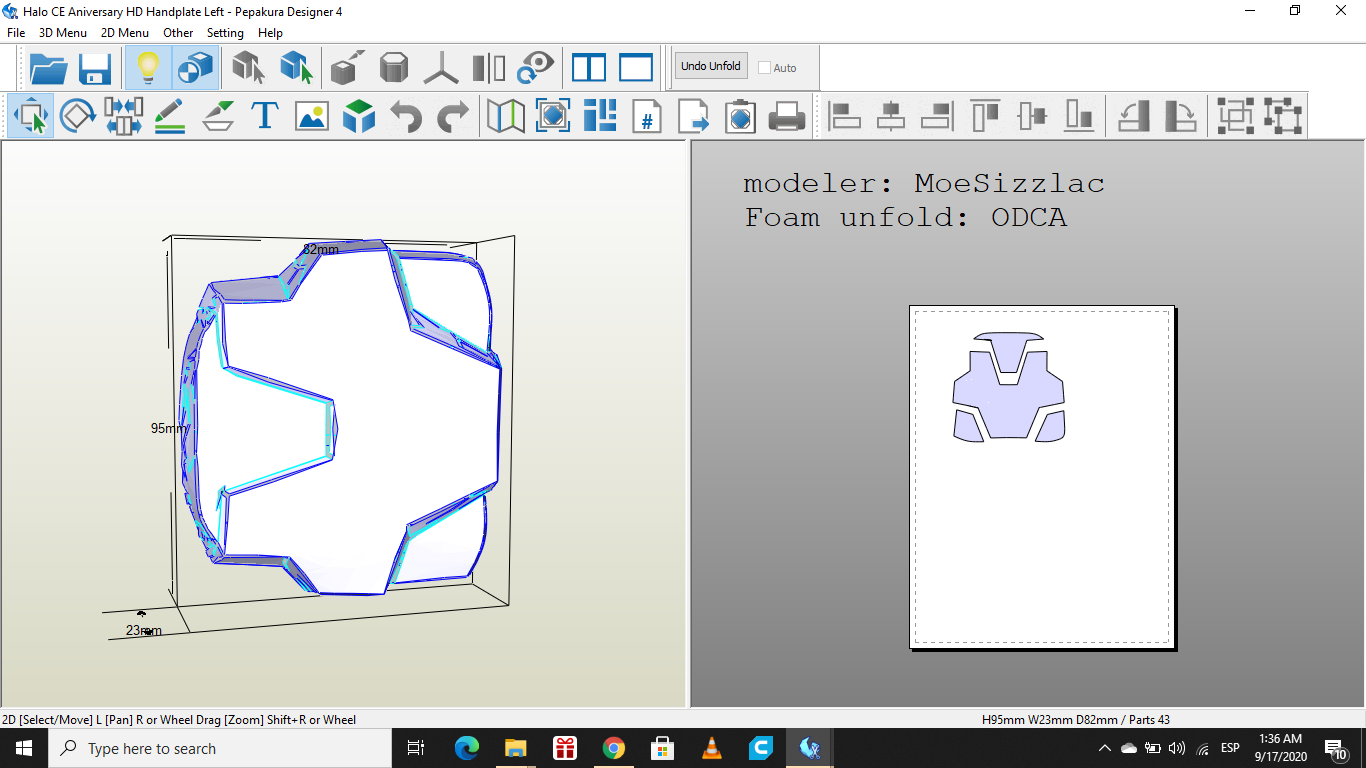
Task: Toggle the light bulb lighting button
Action: (148, 68)
